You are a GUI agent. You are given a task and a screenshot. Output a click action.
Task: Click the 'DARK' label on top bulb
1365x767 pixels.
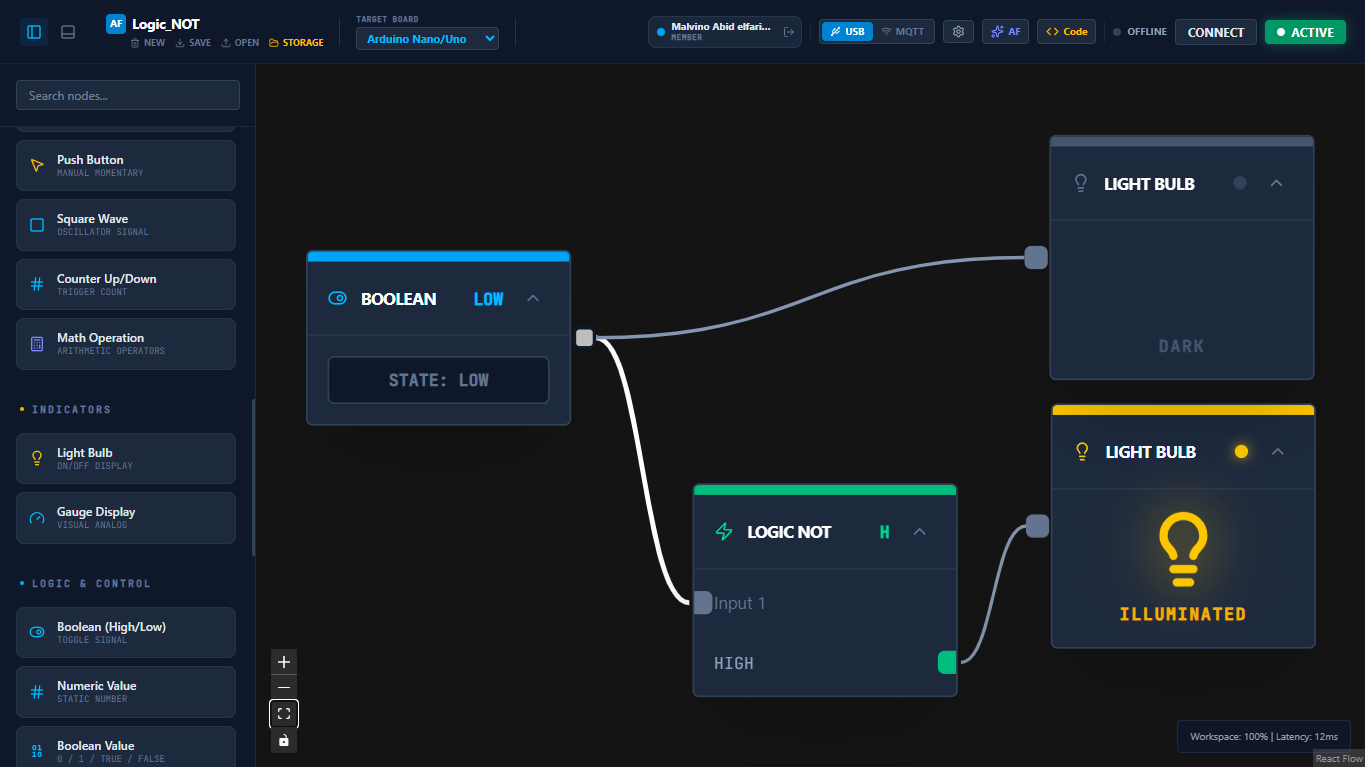1181,346
